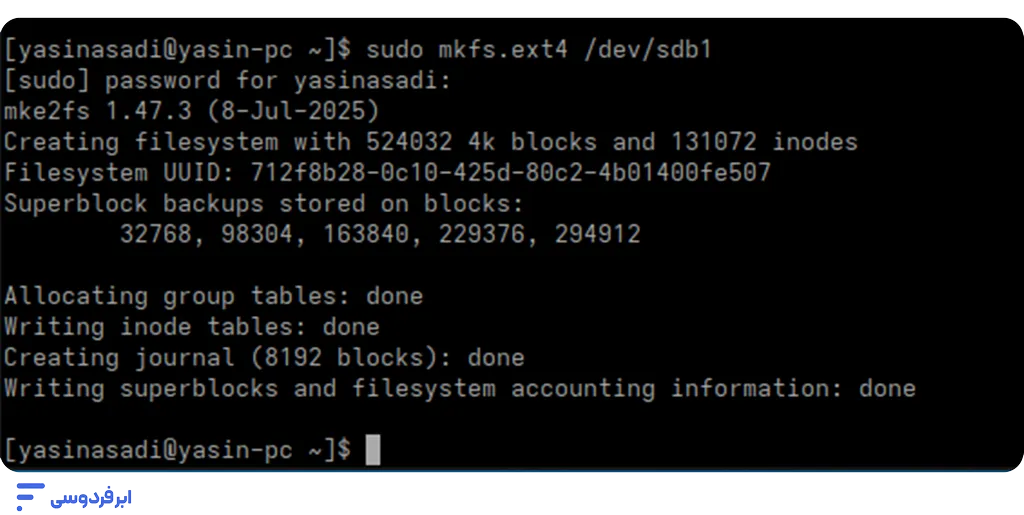Click the Persian brand text beside the logo
Viewport: 1024px width, 515px height.
click(94, 496)
